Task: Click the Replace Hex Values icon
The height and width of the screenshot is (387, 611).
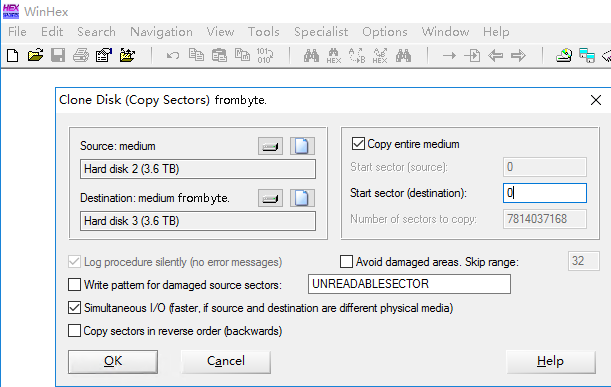Action: (380, 56)
